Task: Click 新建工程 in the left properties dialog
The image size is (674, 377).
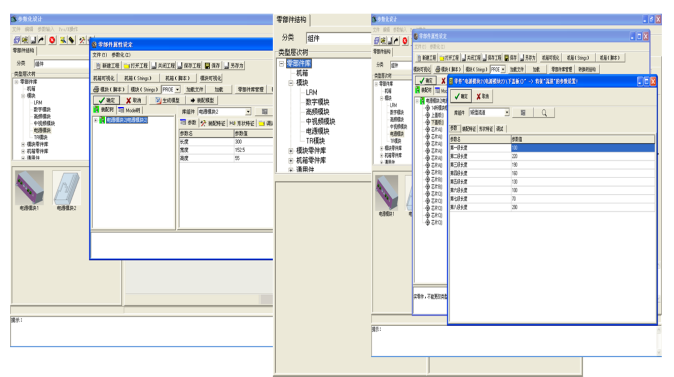Action: 107,66
